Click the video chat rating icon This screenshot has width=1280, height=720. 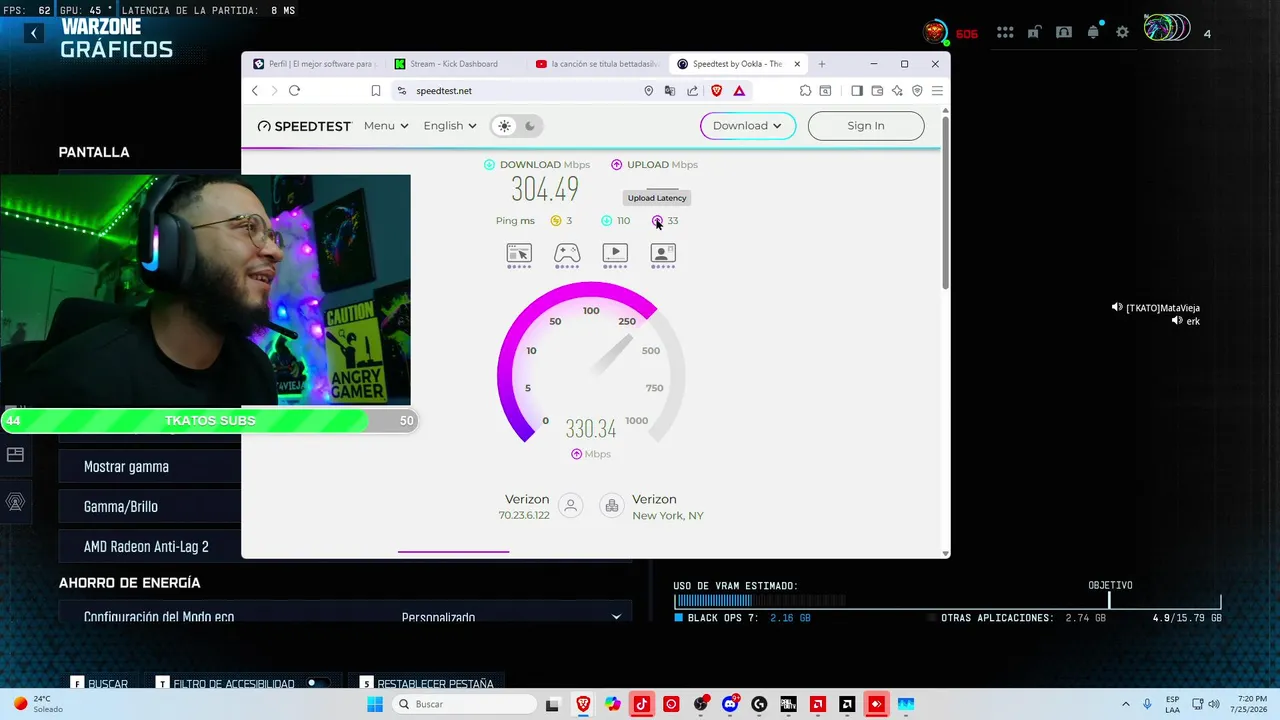[x=663, y=255]
